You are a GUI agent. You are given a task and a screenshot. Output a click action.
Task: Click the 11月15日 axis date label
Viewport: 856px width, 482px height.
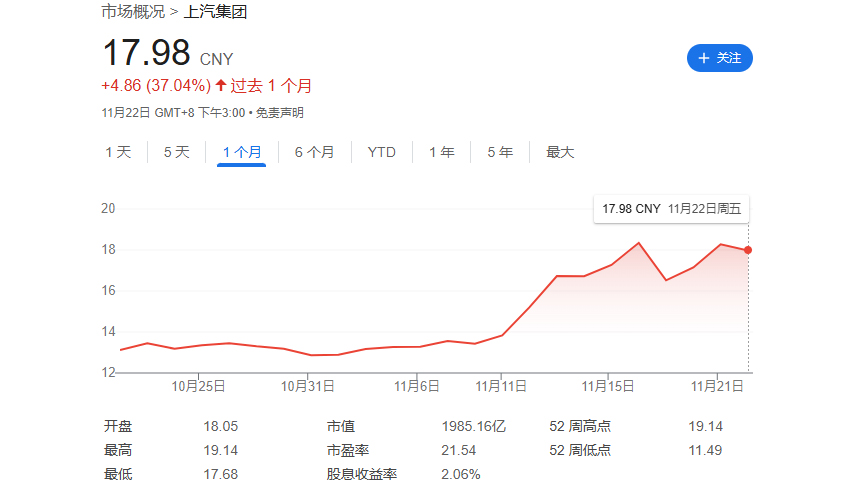point(608,386)
